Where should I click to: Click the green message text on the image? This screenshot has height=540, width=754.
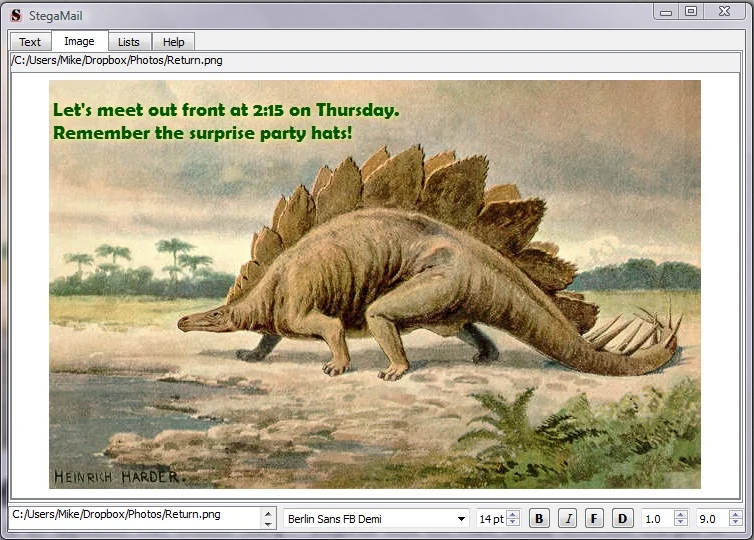tap(226, 121)
